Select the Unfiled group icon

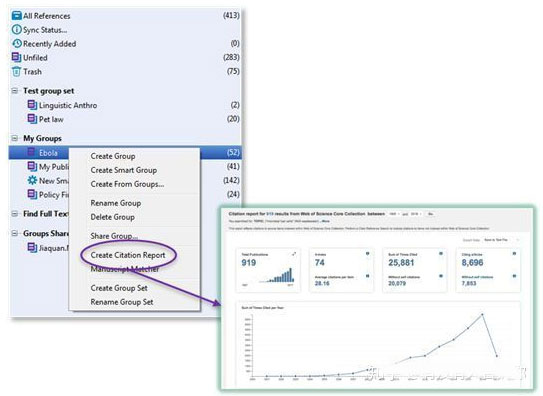coord(17,57)
